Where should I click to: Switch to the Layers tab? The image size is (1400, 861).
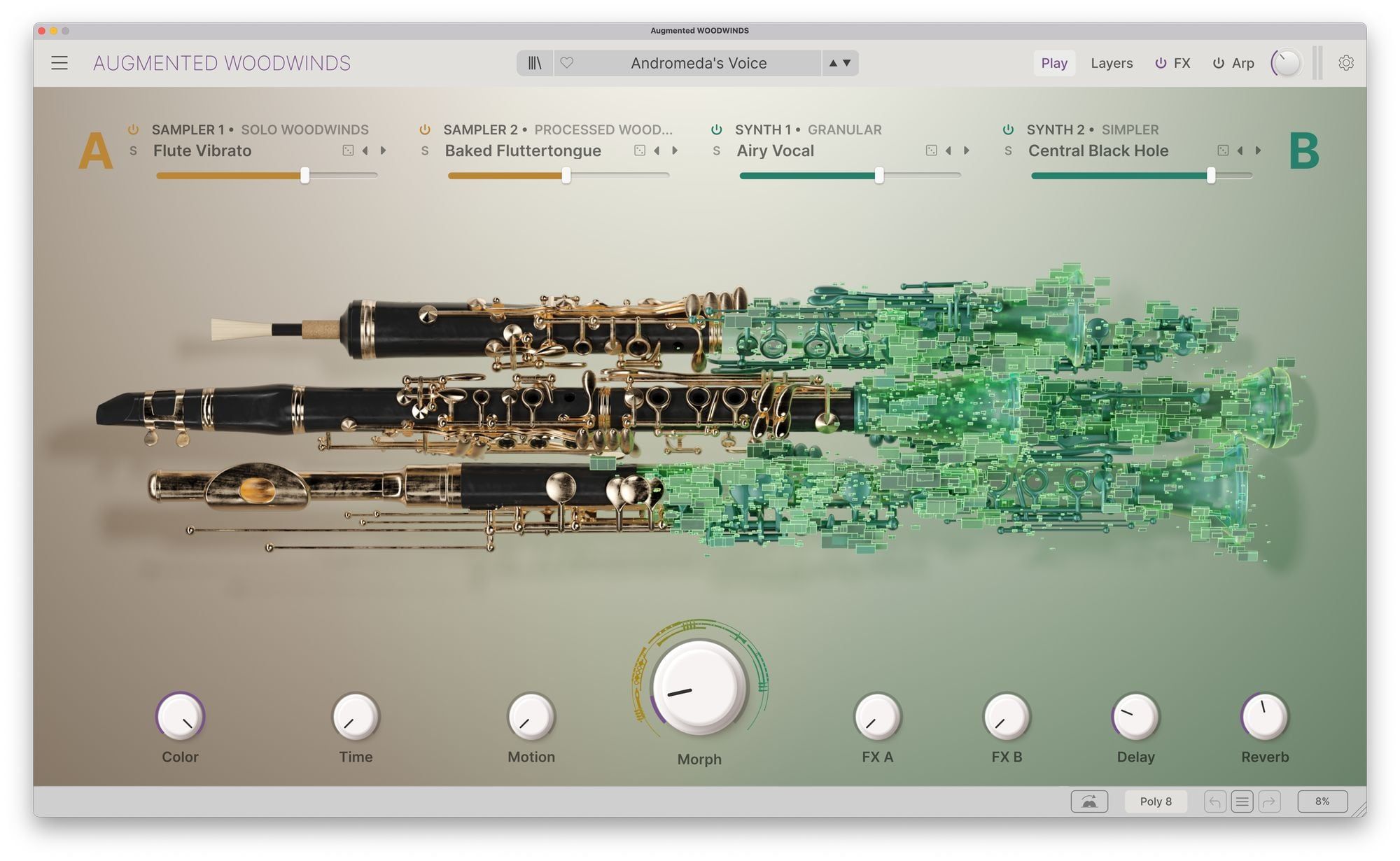(x=1111, y=63)
